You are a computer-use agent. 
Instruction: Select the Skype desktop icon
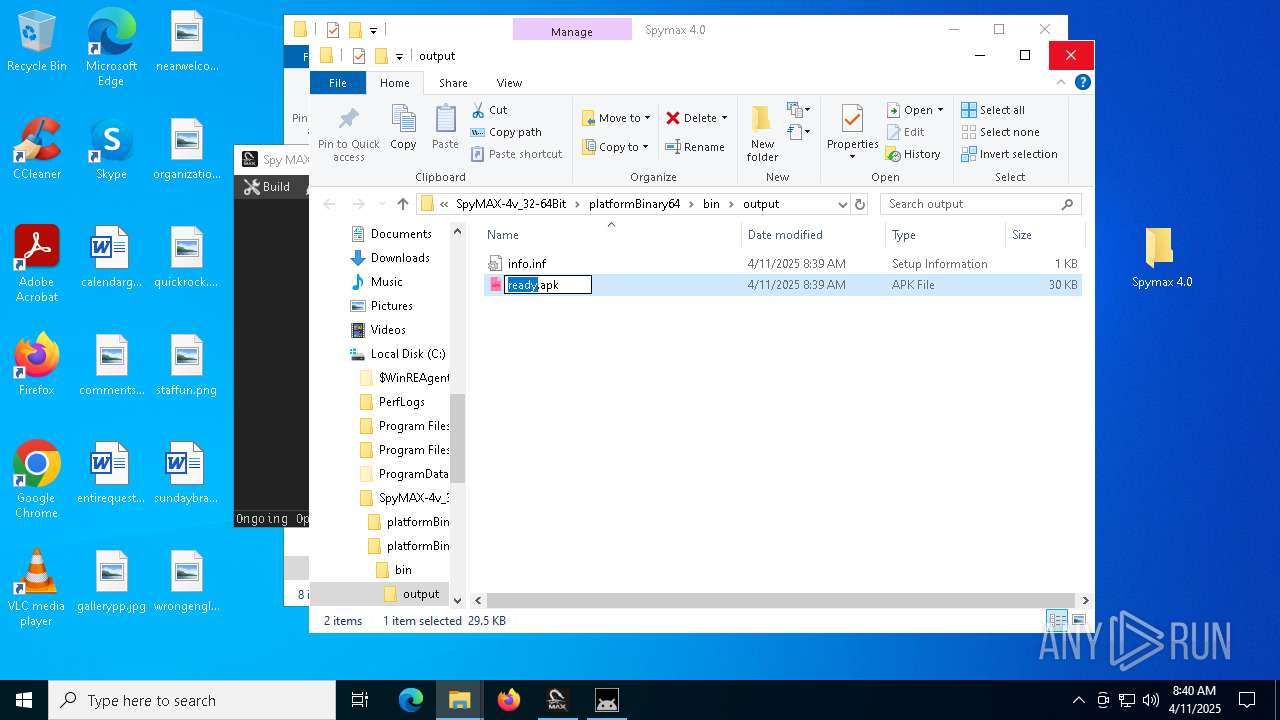click(x=111, y=148)
